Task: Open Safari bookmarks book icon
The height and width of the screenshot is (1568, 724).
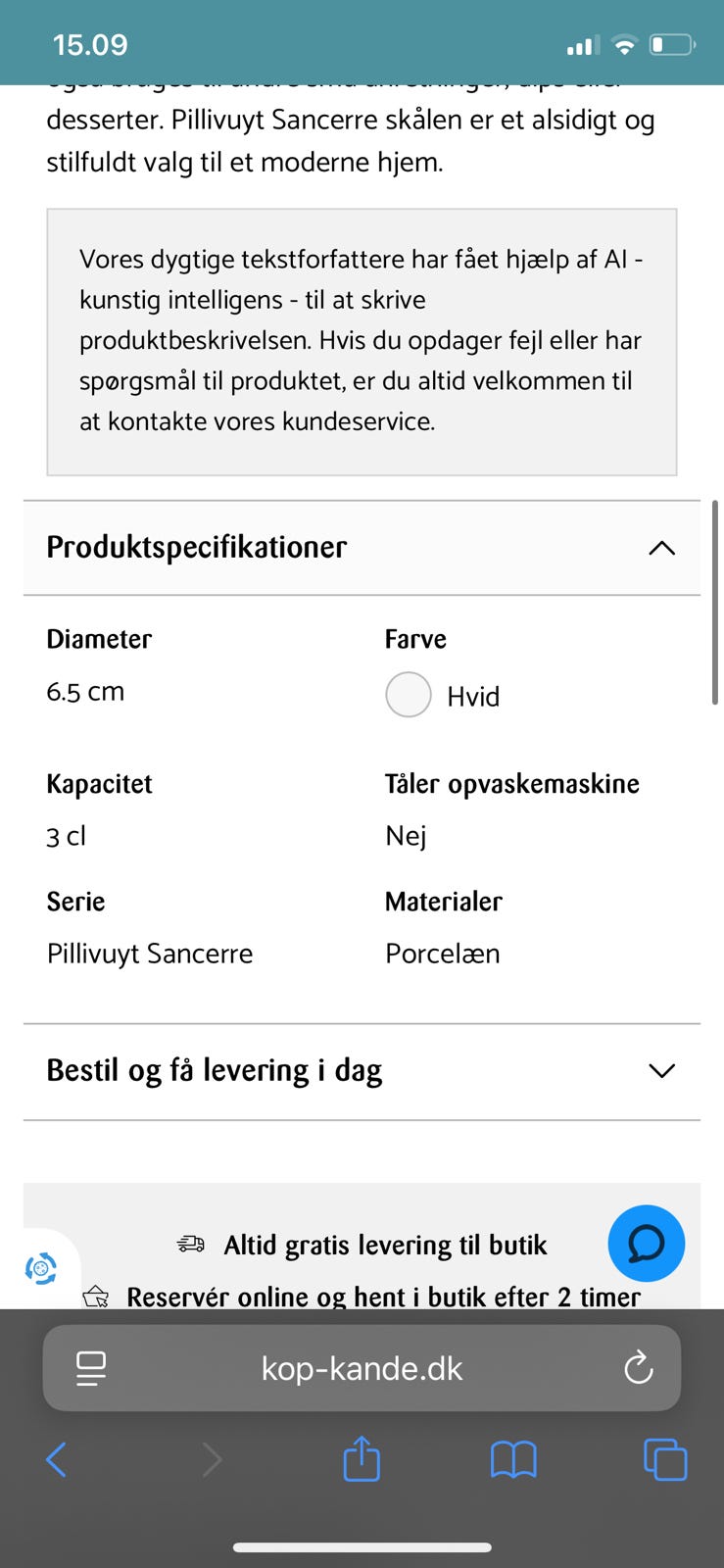Action: 513,1459
